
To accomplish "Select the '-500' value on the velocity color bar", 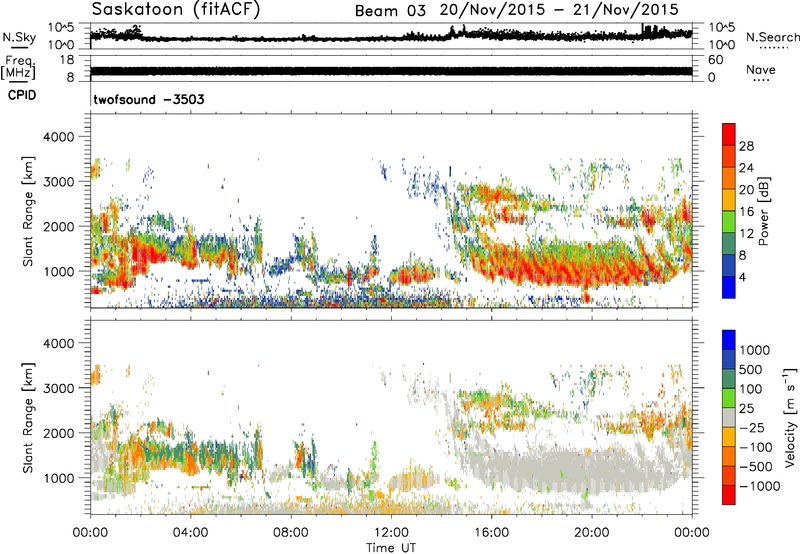I will [x=756, y=467].
